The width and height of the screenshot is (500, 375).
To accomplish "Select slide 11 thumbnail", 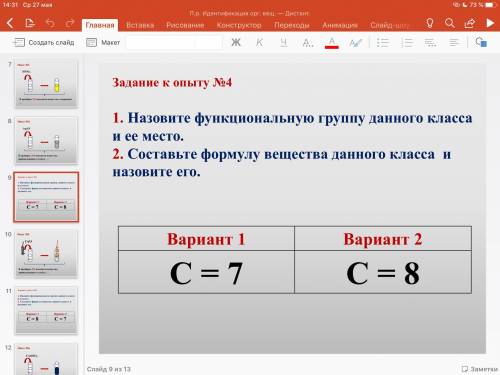I will pyautogui.click(x=46, y=310).
